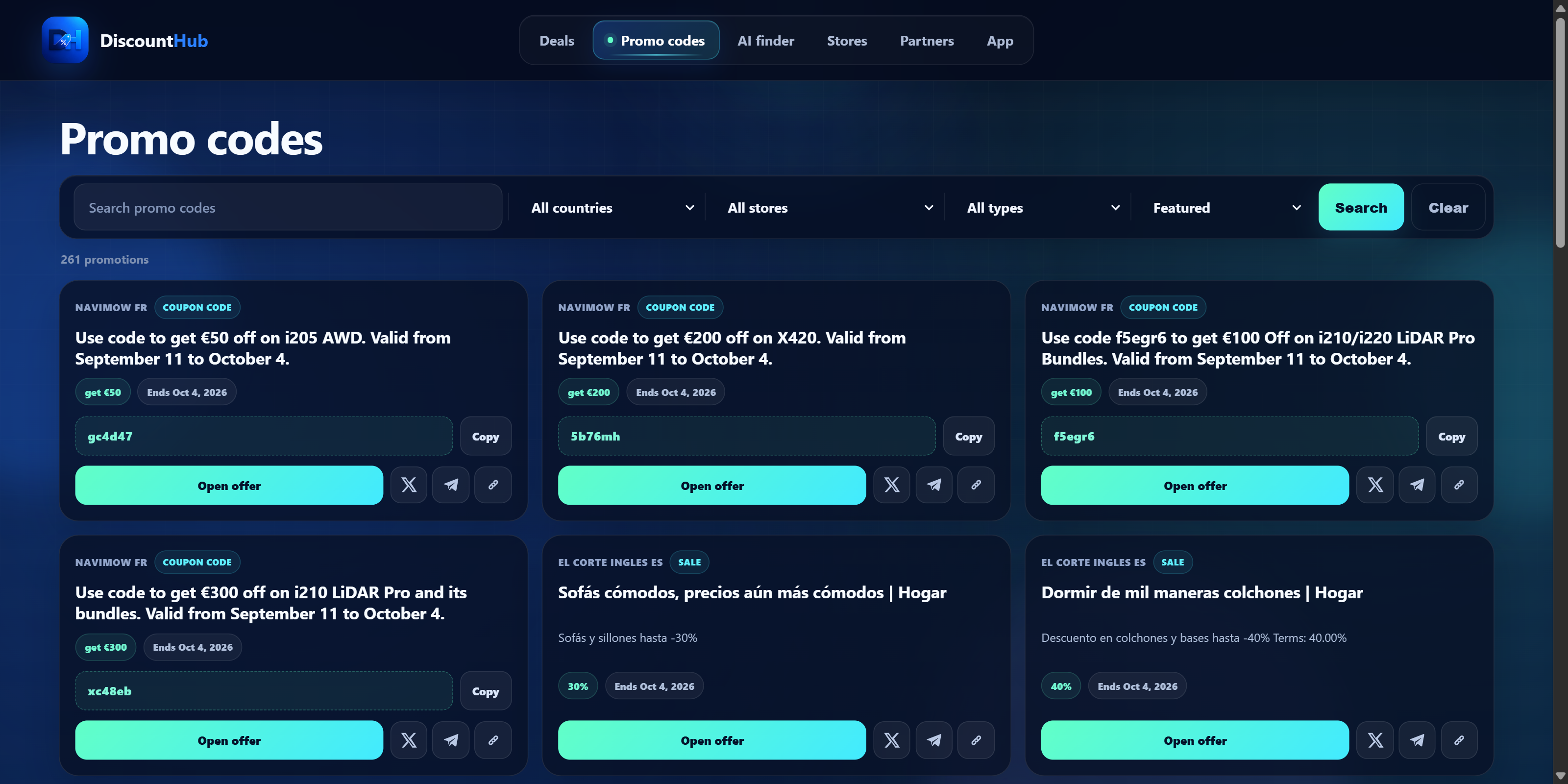
Task: Switch to the Stores tab
Action: [x=847, y=41]
